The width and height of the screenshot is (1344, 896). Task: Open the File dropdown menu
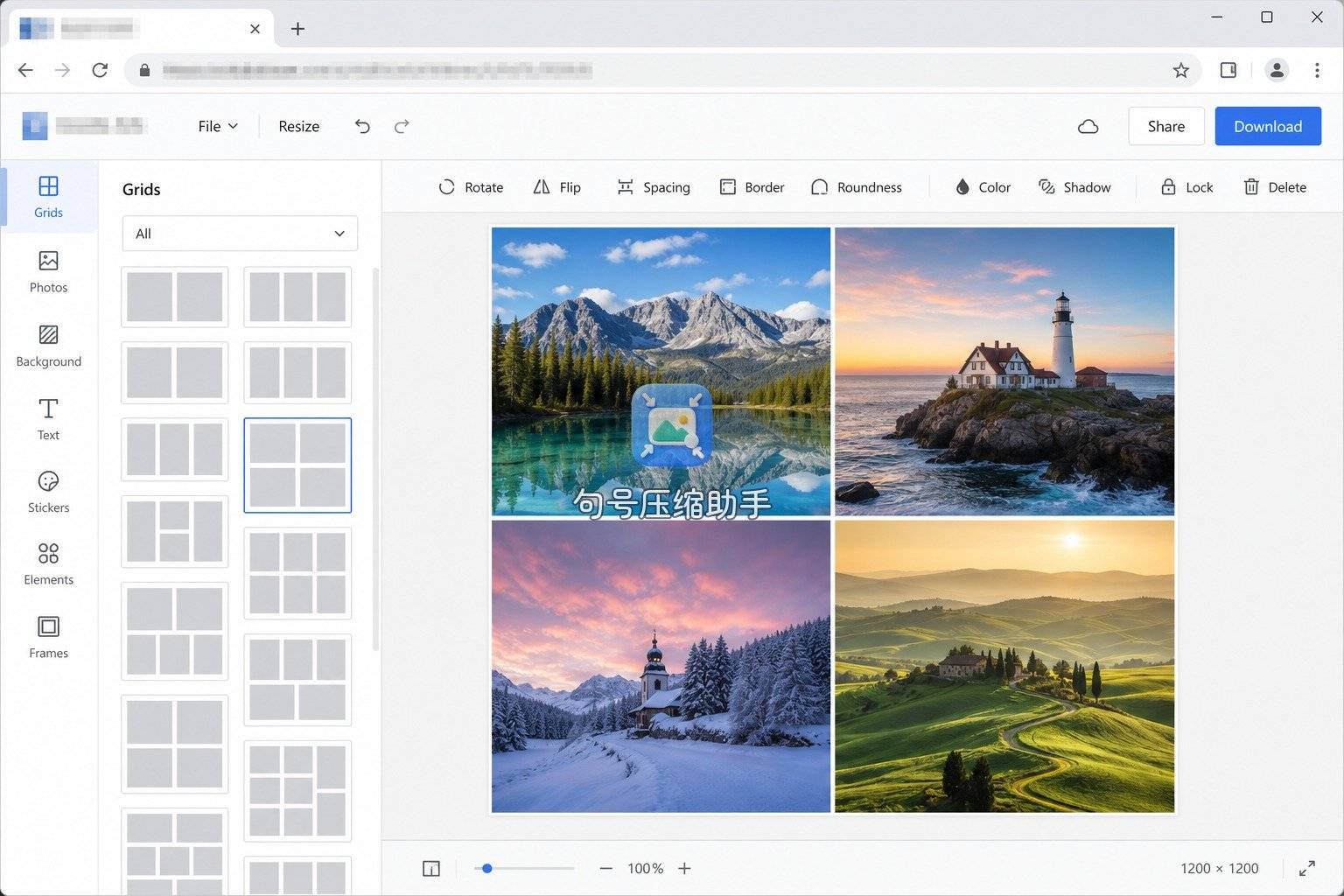click(x=218, y=127)
